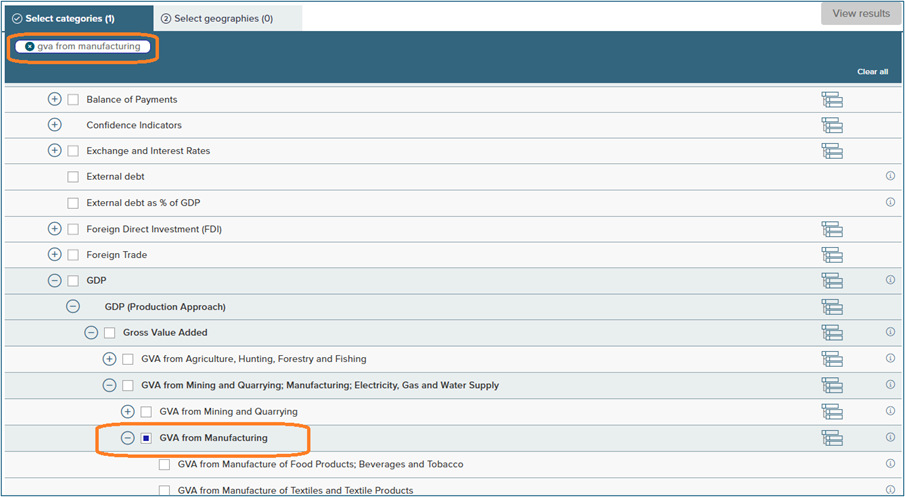Viewport: 905px width, 497px height.
Task: Open hierarchy icon for GVA from Mining and Quarrying
Action: (x=832, y=412)
